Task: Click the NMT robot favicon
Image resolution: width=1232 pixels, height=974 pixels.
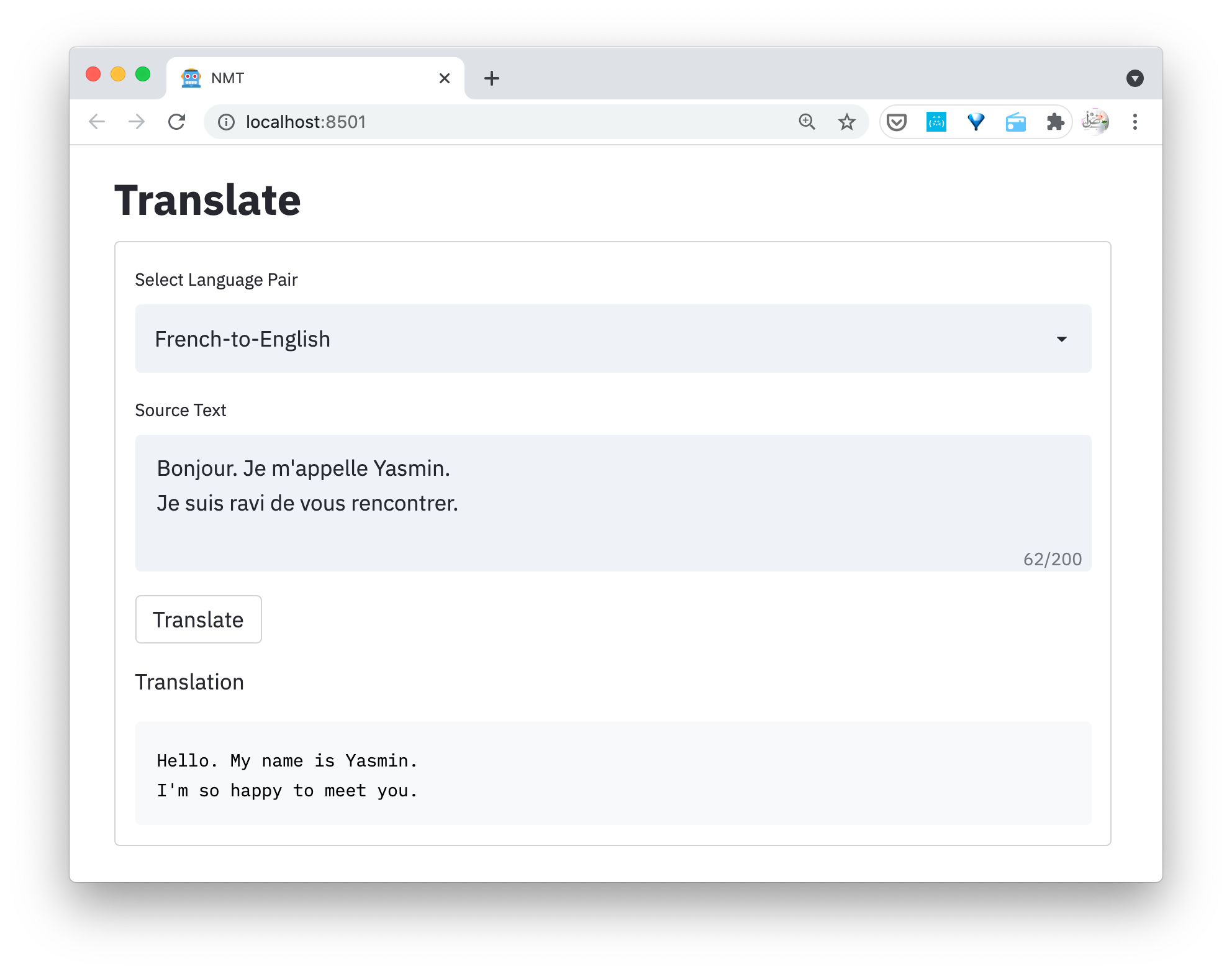Action: click(x=191, y=78)
